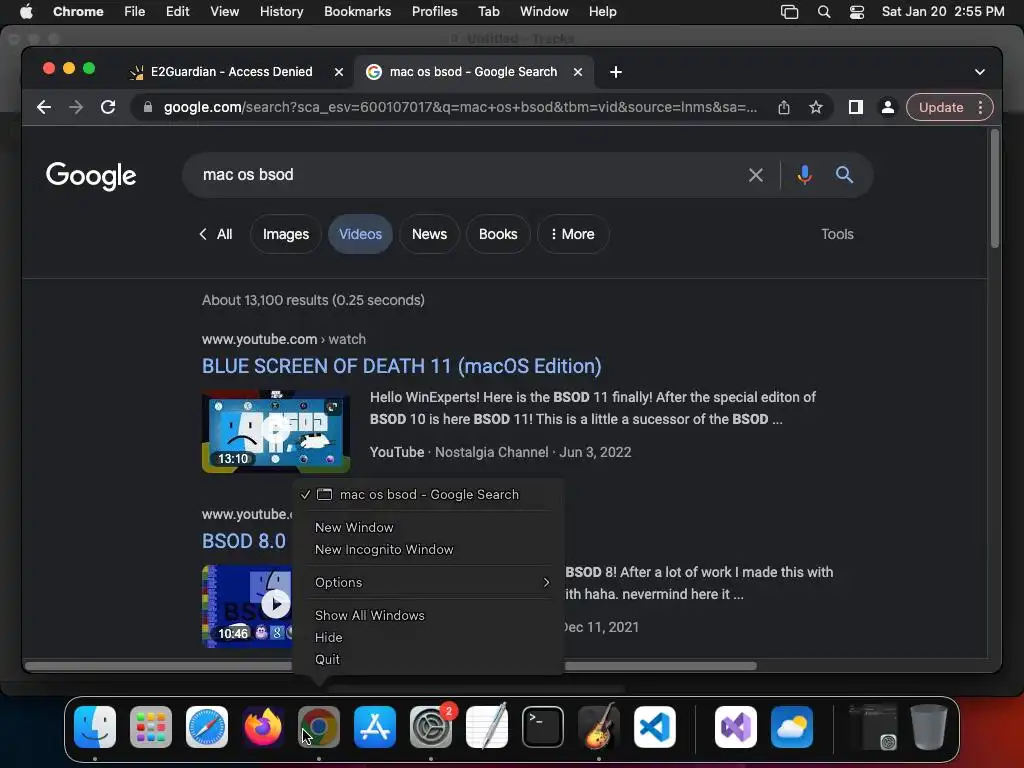Open the Chrome side panel
1024x768 pixels.
click(856, 107)
